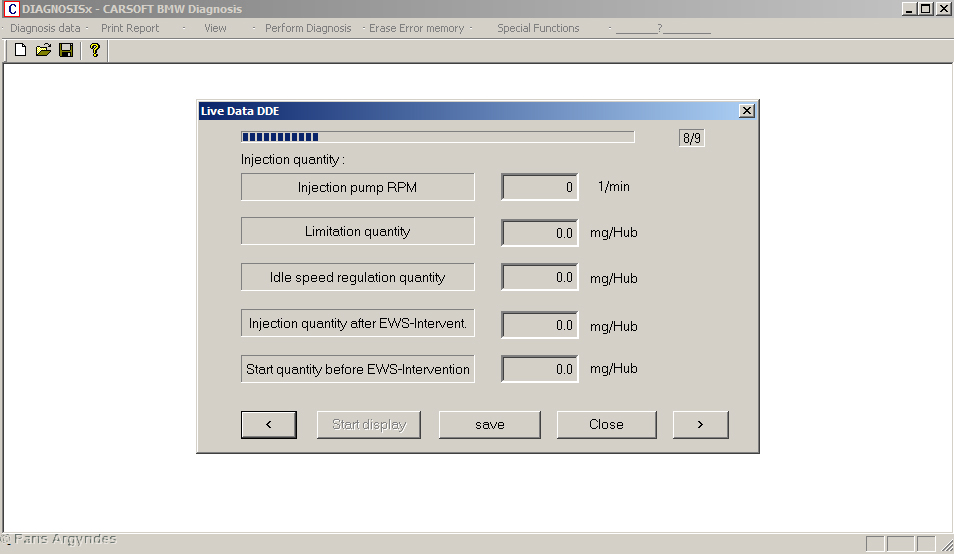Click the live data progress bar
Image resolution: width=954 pixels, height=554 pixels.
437,137
